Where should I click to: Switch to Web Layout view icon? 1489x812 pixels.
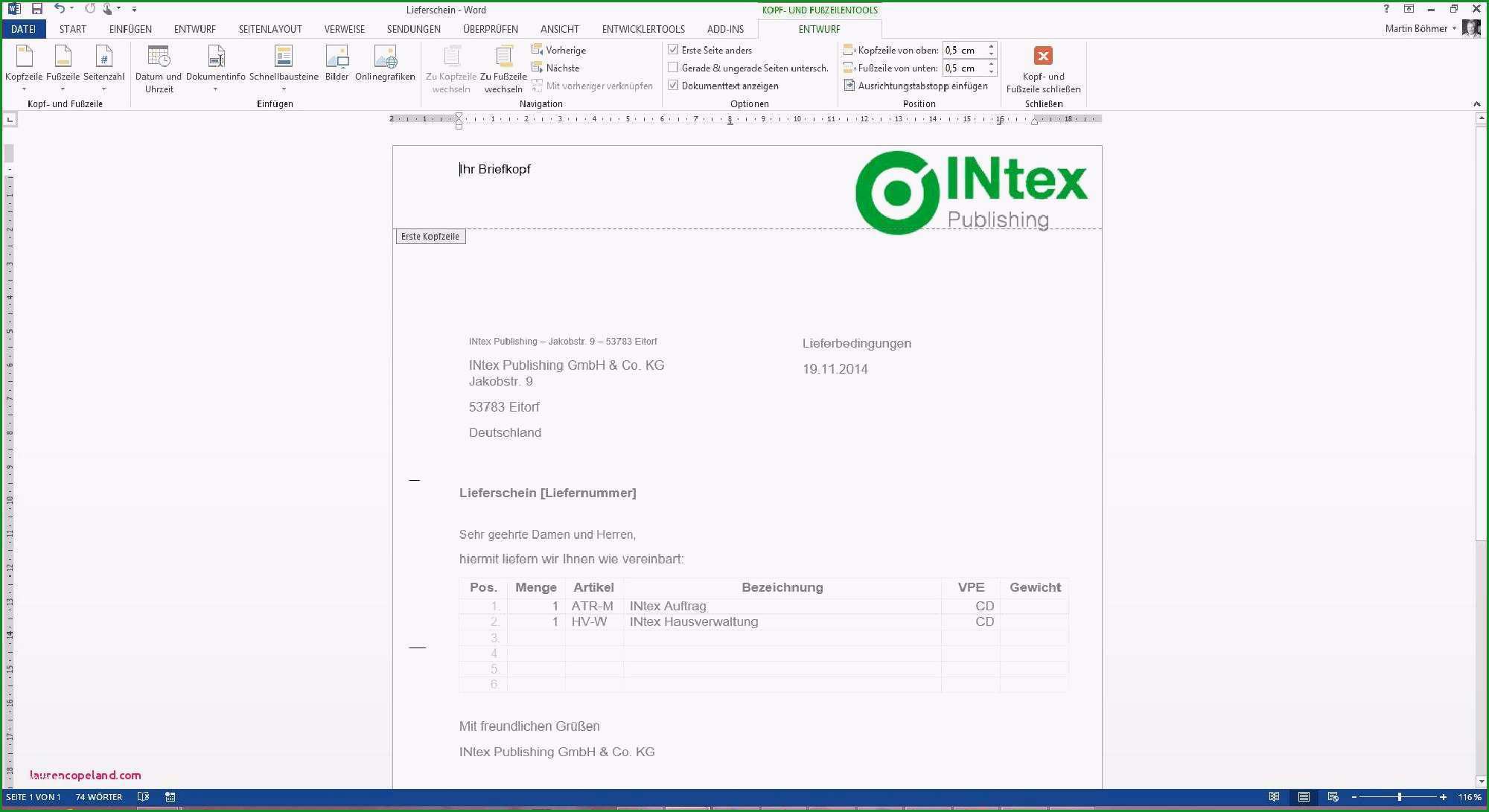[1333, 796]
